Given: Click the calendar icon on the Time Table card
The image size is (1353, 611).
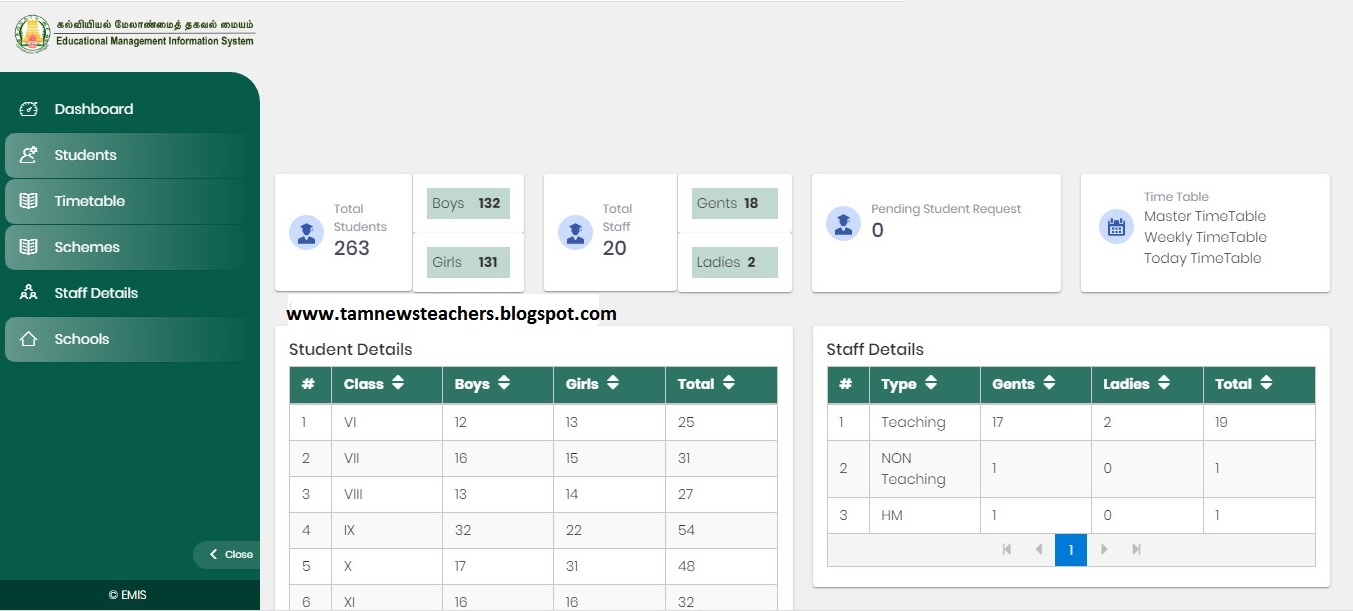Looking at the screenshot, I should pos(1116,227).
